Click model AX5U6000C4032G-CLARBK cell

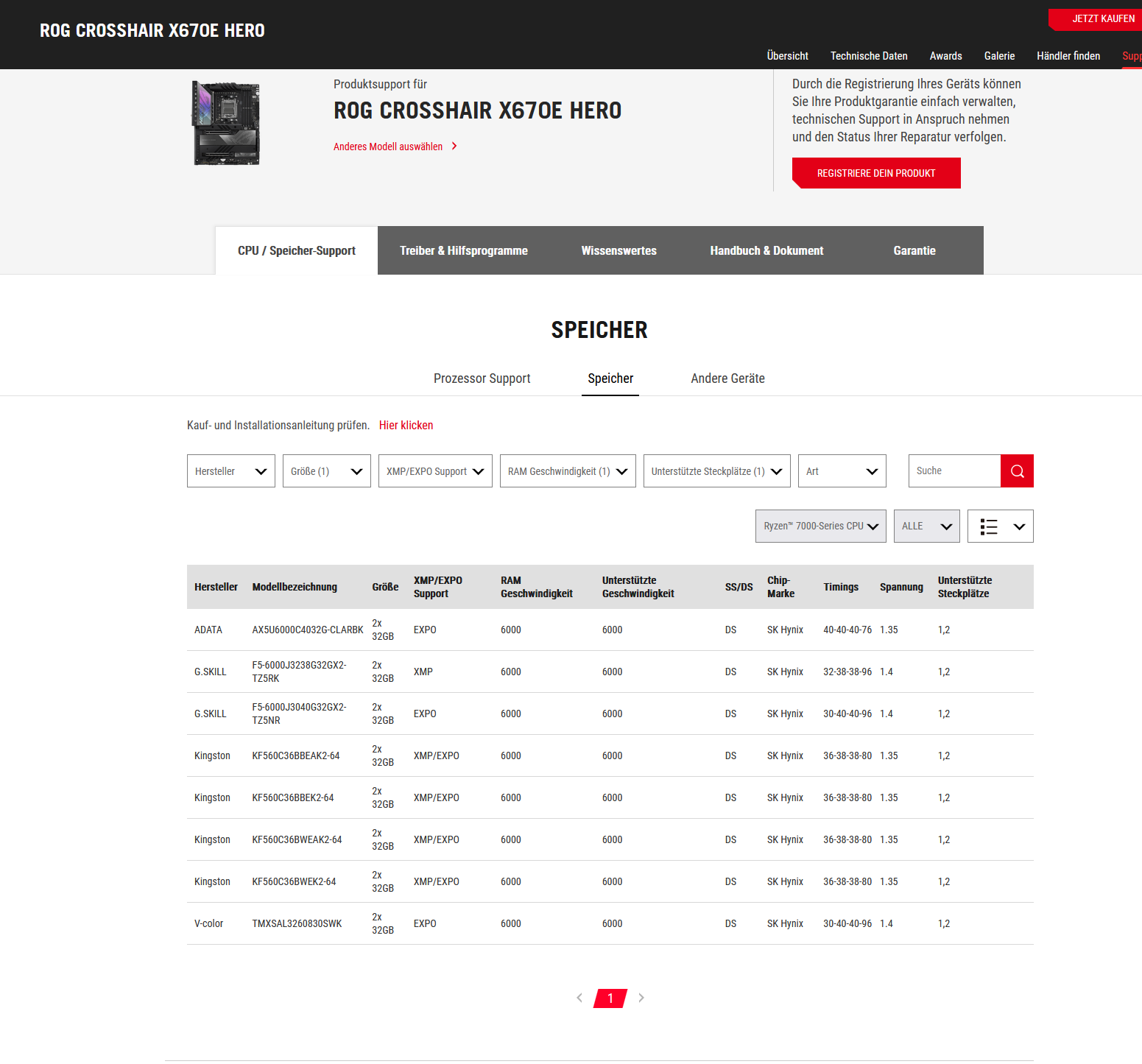pos(308,630)
